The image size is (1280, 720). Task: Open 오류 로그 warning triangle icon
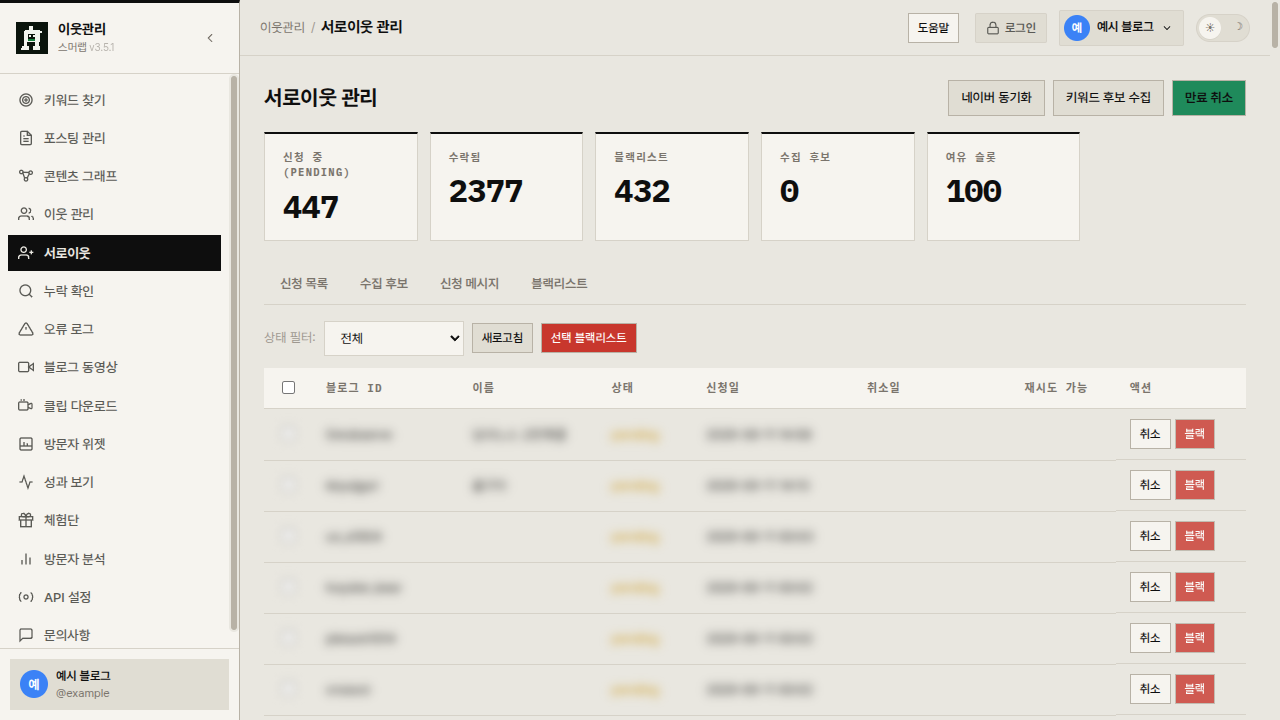26,329
